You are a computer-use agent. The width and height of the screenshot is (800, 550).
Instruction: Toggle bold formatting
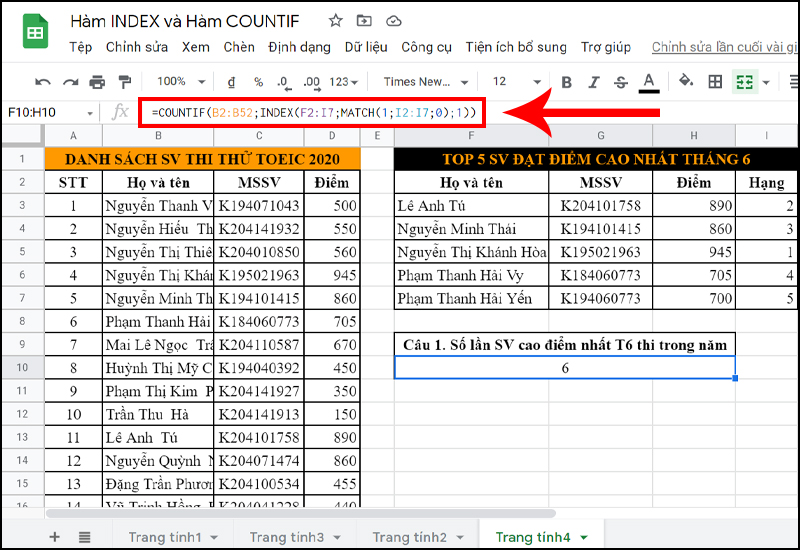tap(566, 82)
